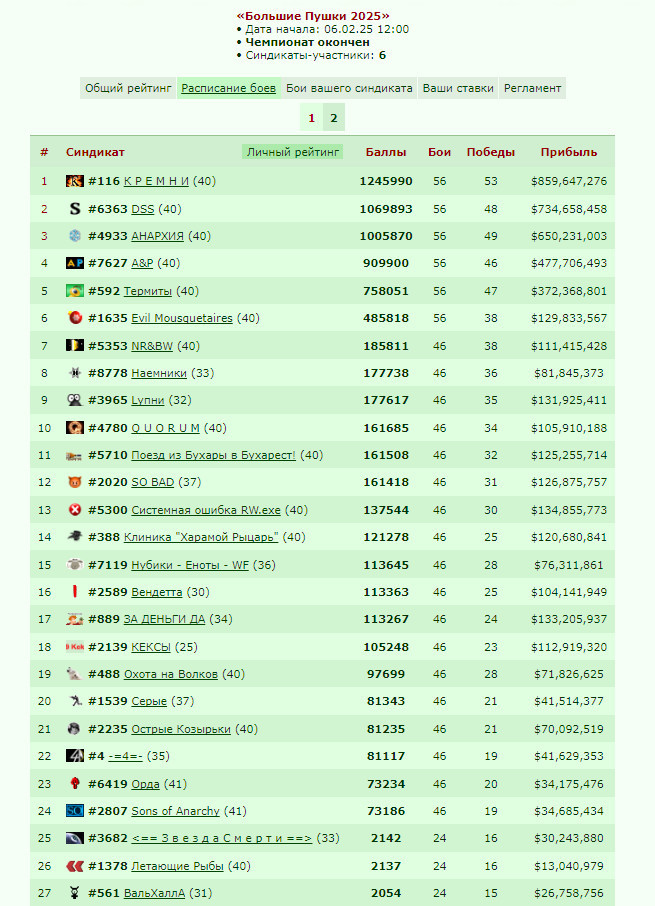Click the Клиника Хромой Рыцарь emblem icon
Viewport: 655px width, 906px height.
pyautogui.click(x=75, y=537)
